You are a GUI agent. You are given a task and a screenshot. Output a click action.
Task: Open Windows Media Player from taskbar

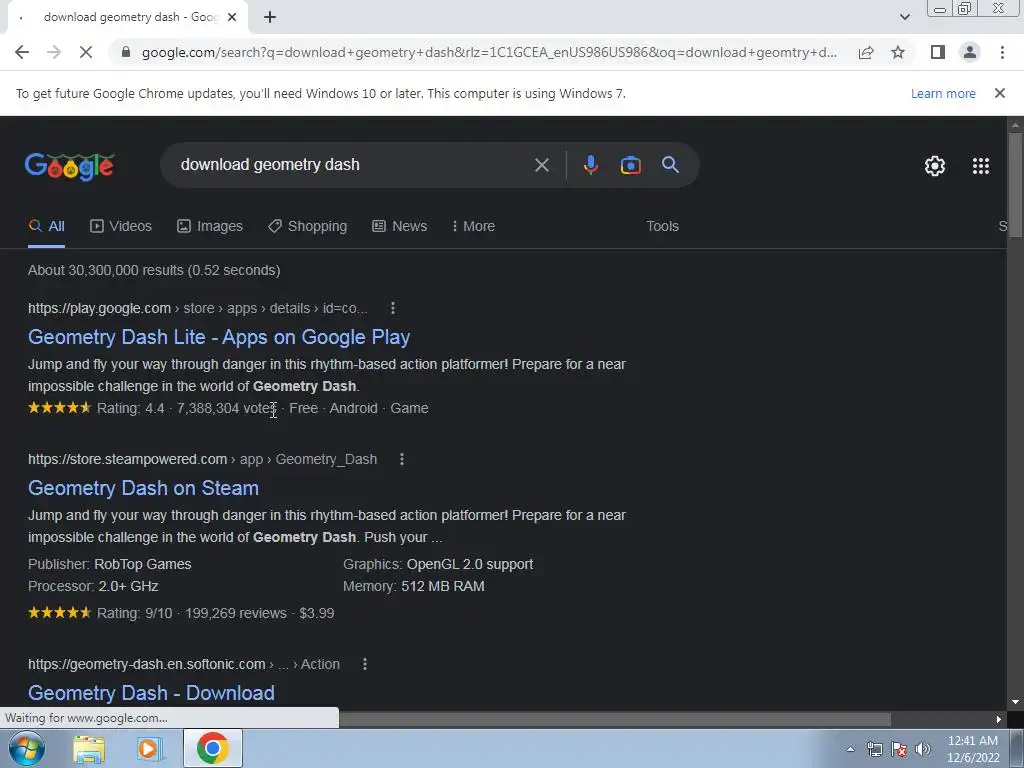click(150, 748)
